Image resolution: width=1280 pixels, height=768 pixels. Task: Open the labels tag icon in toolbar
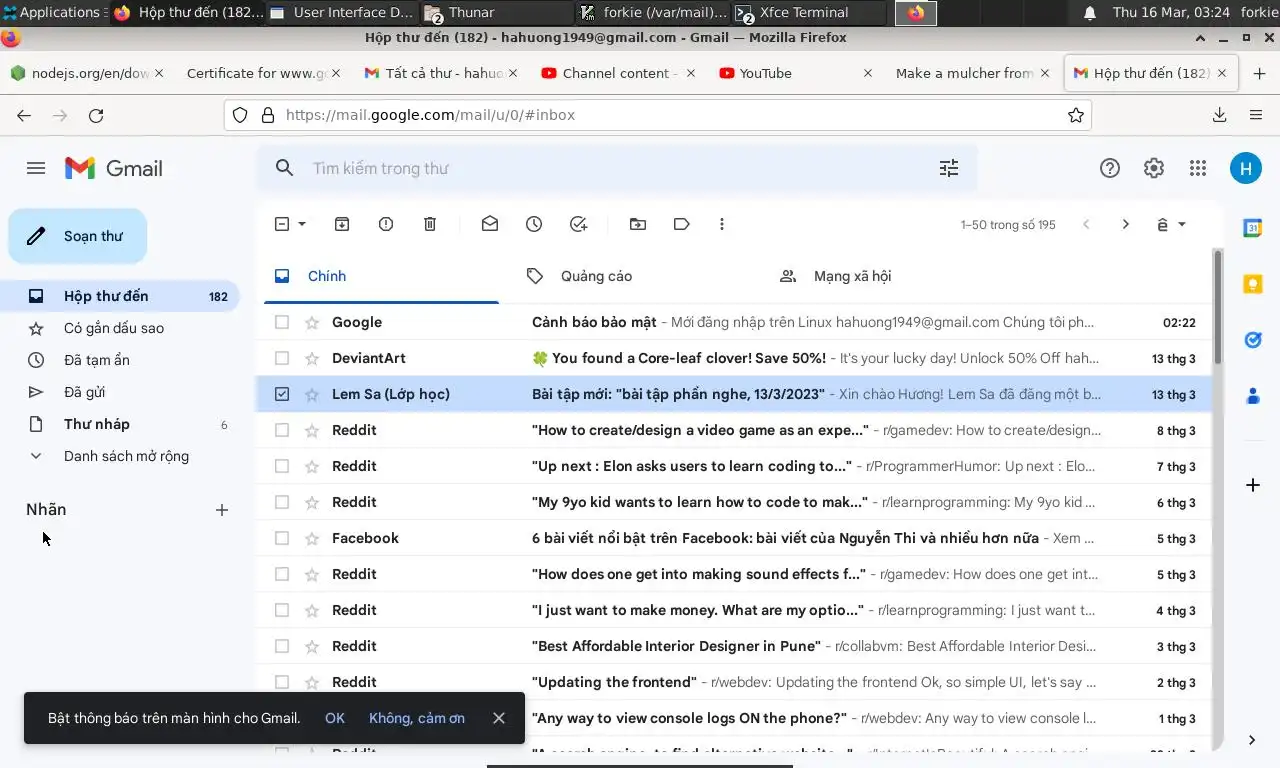pos(682,224)
